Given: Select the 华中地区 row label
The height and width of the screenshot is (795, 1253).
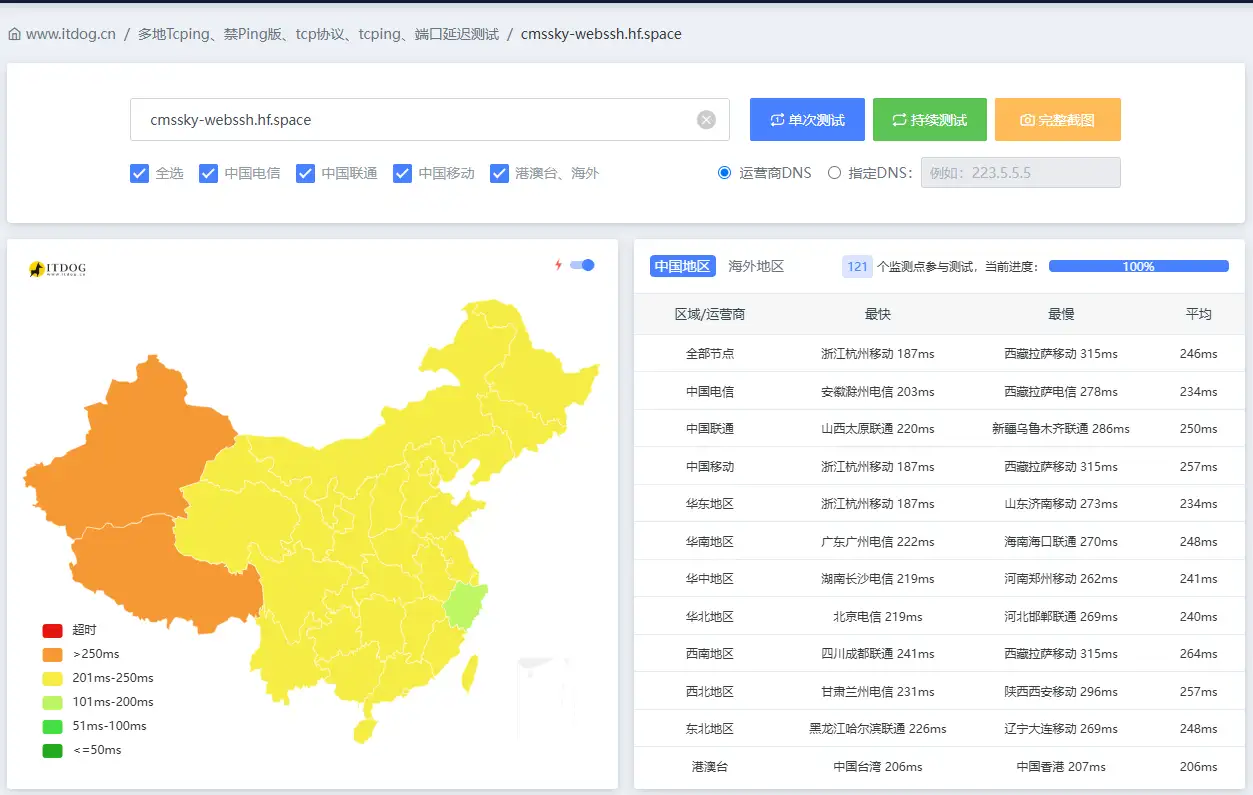Looking at the screenshot, I should click(710, 579).
